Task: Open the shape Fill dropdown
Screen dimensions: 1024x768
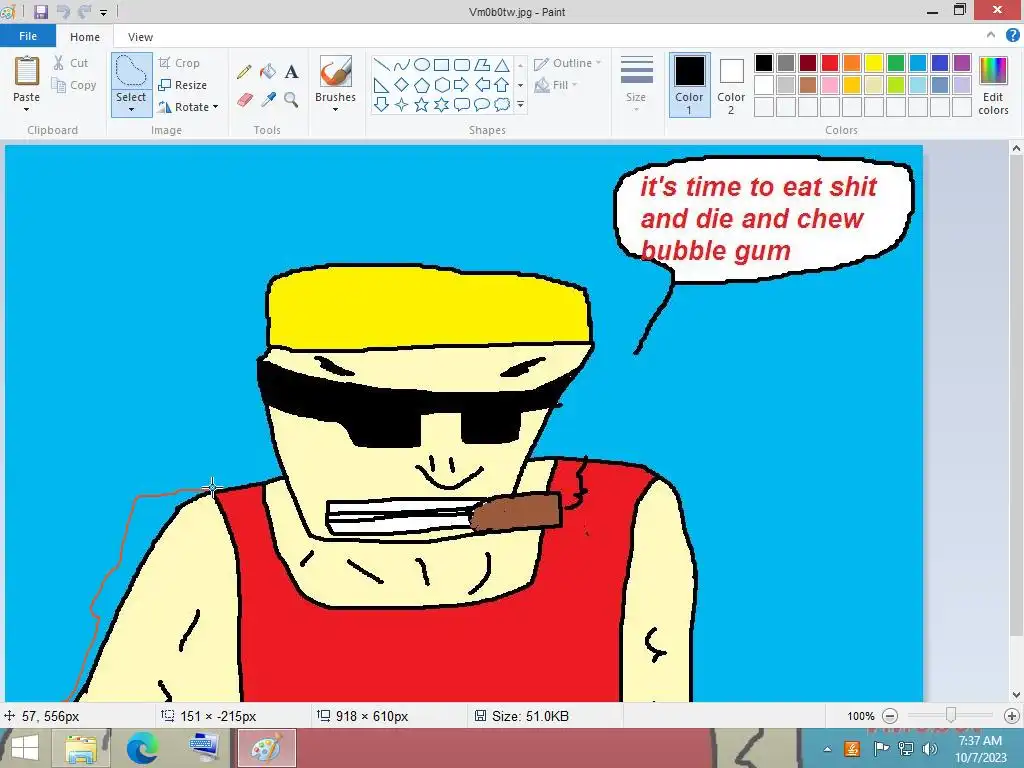Action: [x=556, y=85]
